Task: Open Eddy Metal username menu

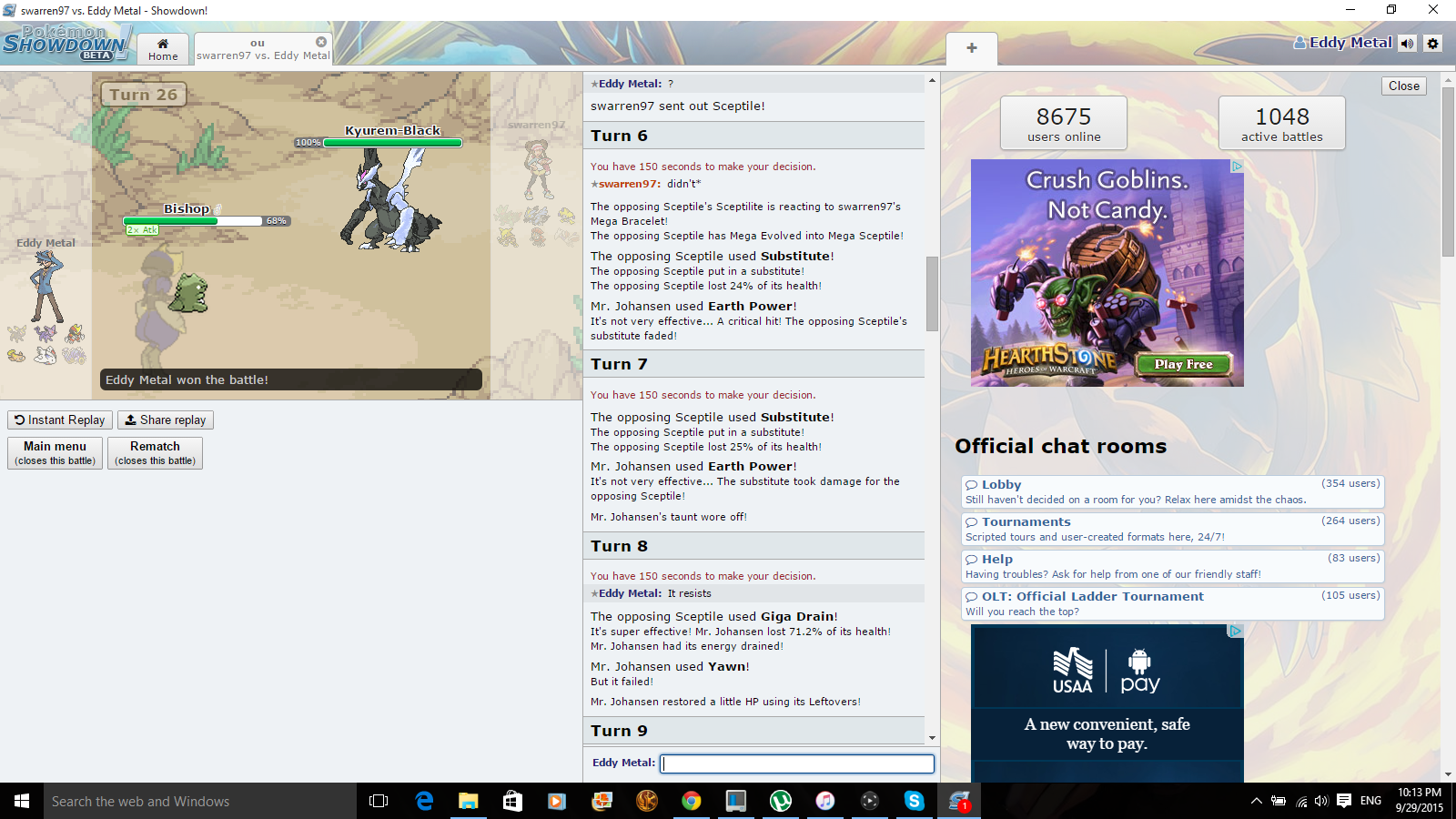Action: click(1343, 43)
